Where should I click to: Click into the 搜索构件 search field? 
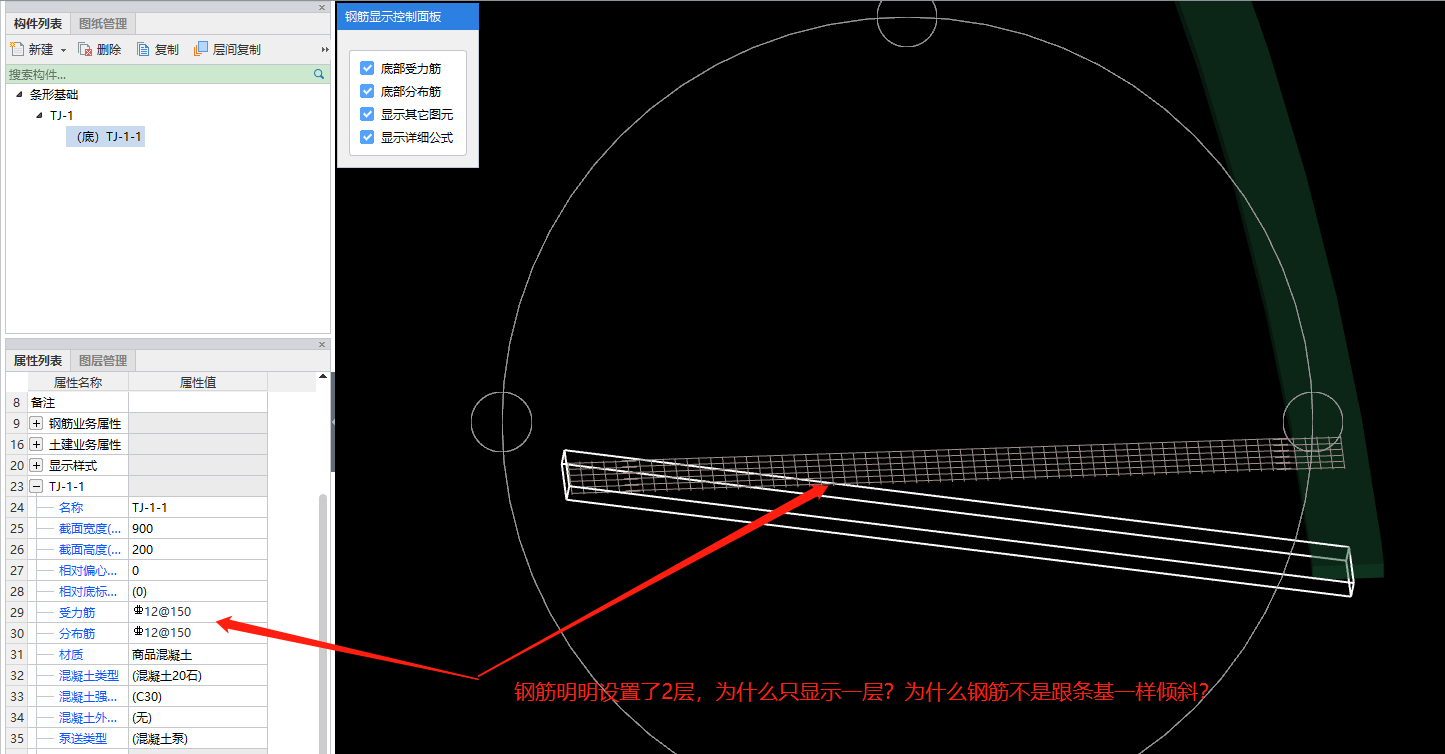pyautogui.click(x=160, y=74)
